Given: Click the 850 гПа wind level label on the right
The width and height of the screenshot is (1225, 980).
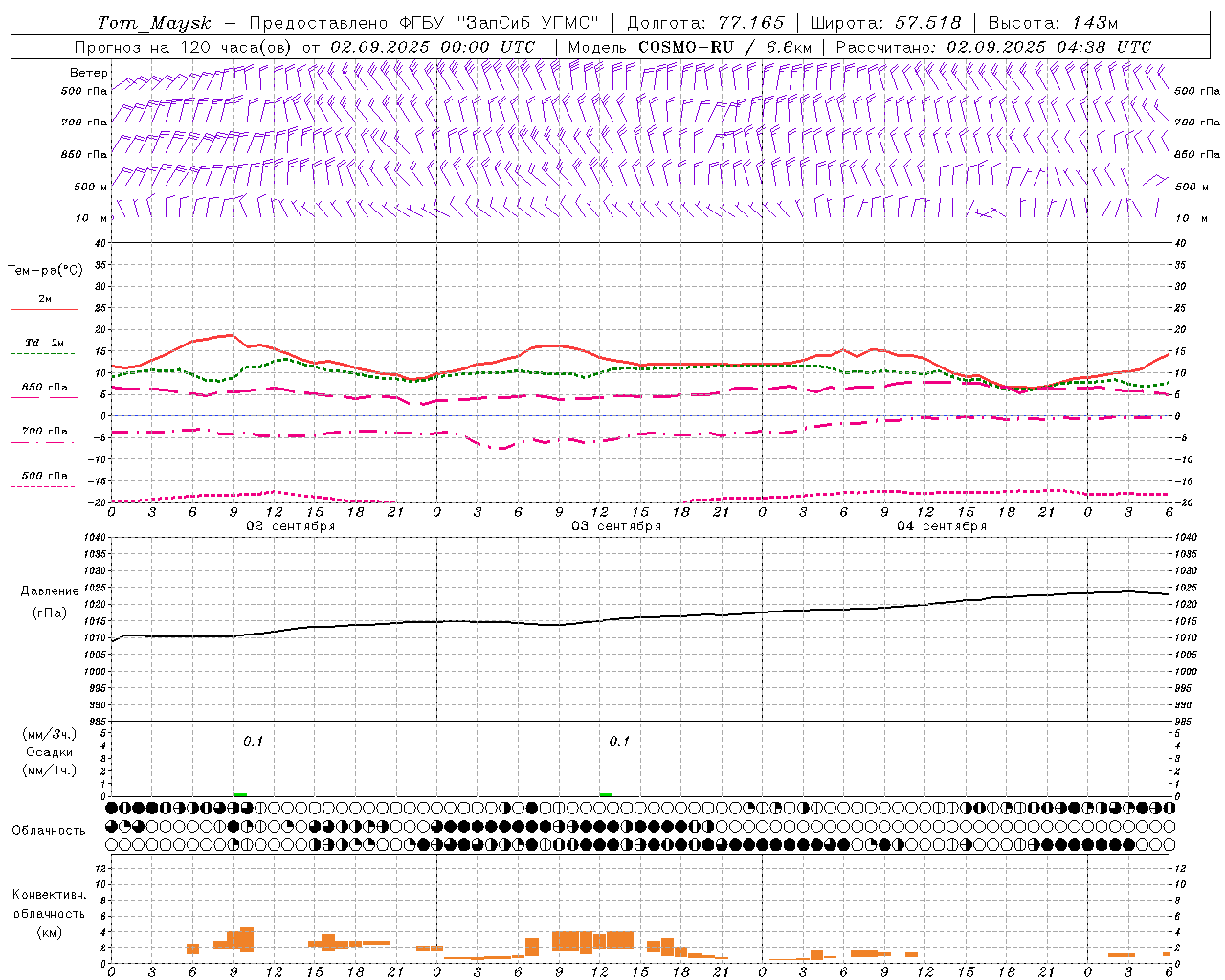Looking at the screenshot, I should [x=1197, y=154].
